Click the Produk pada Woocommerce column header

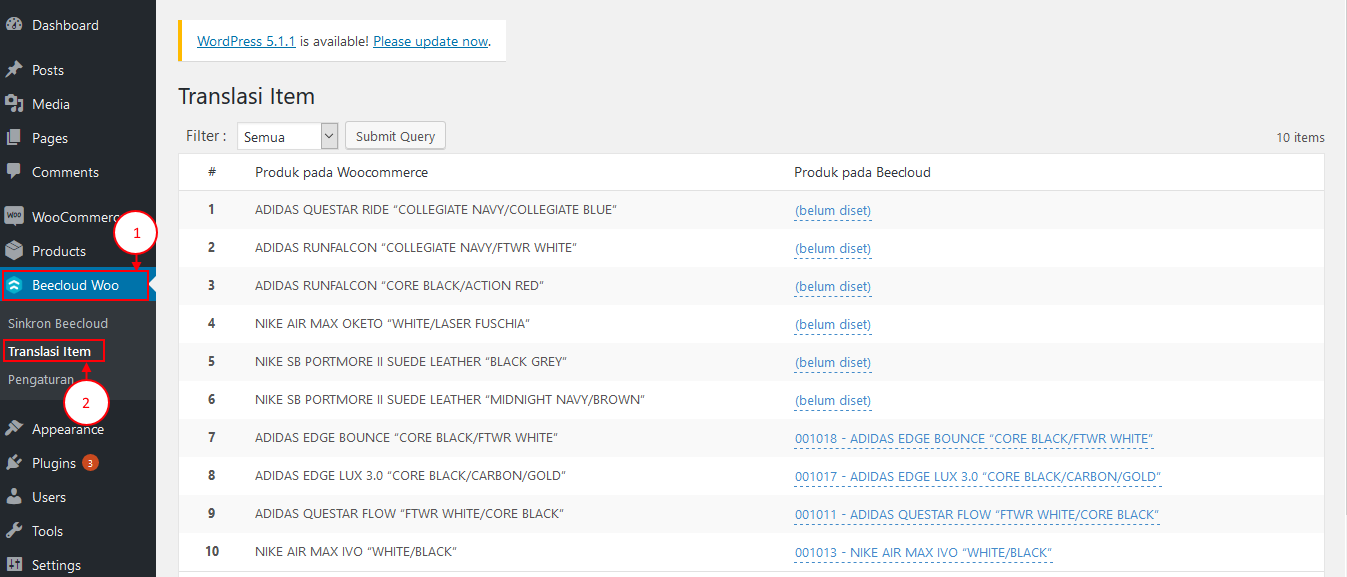[x=342, y=172]
